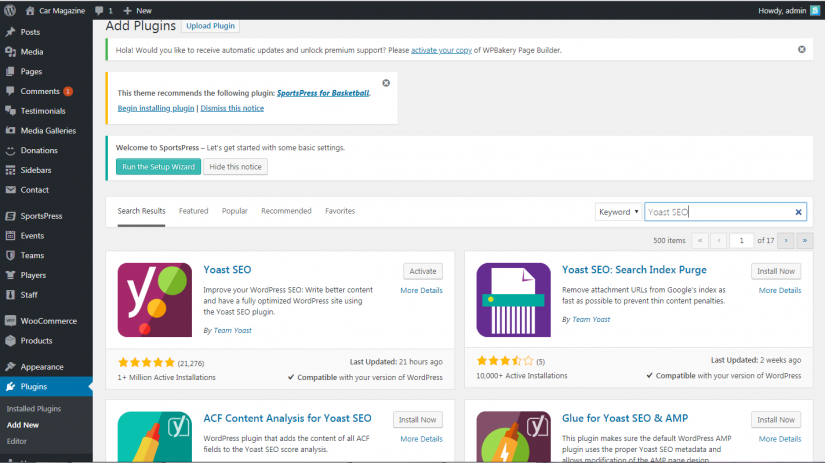
Task: Jump to last page of results
Action: (805, 240)
